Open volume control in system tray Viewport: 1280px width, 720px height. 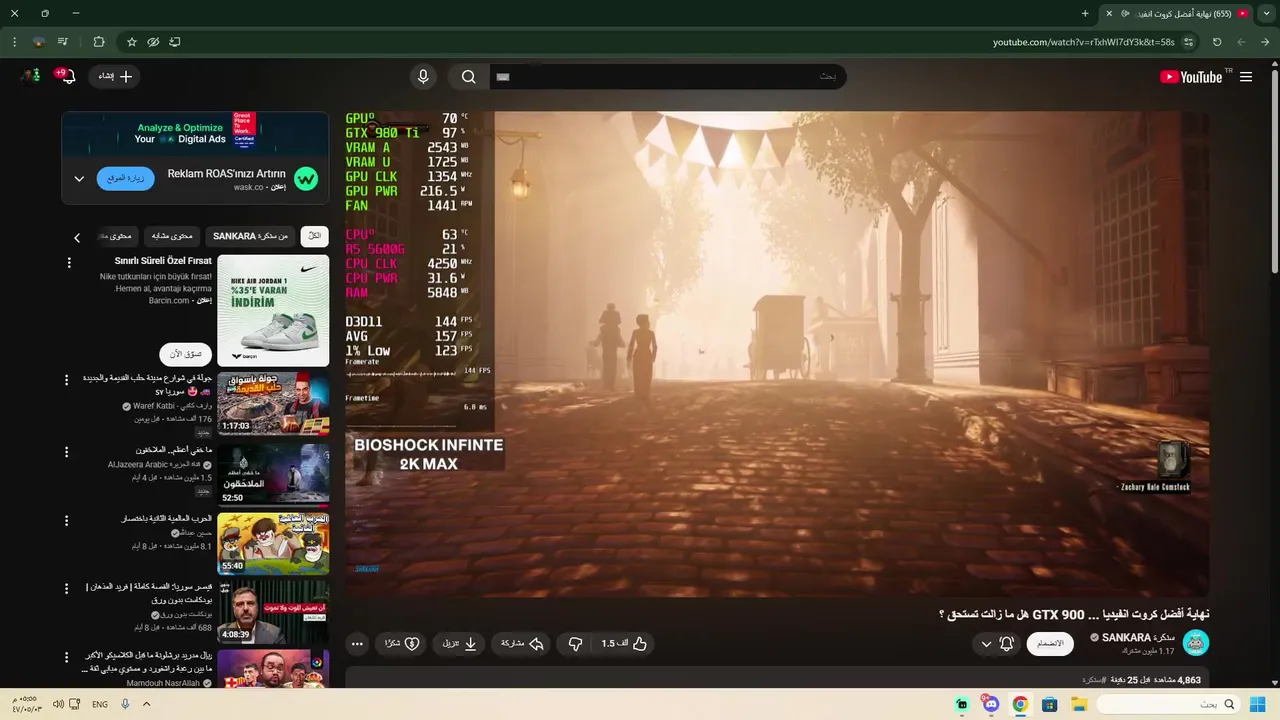point(59,704)
